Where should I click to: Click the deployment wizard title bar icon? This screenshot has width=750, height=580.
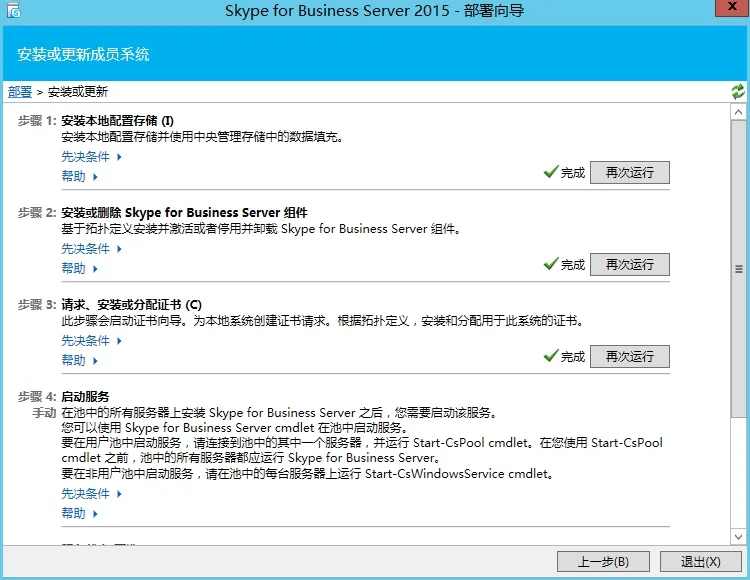coord(13,13)
